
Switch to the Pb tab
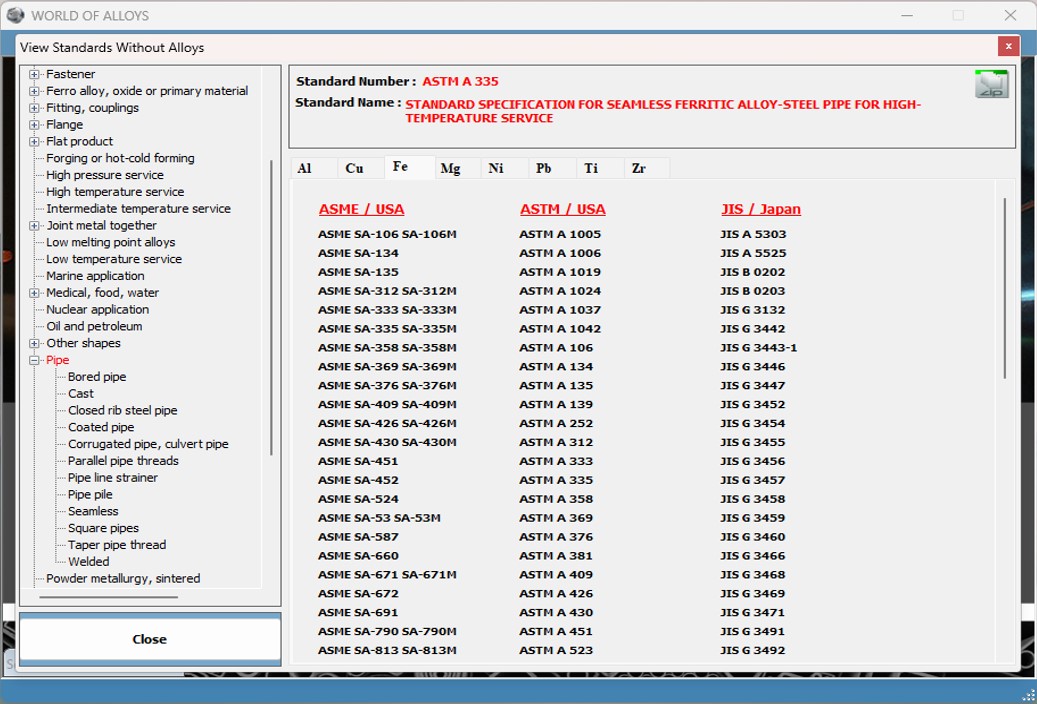(552, 168)
